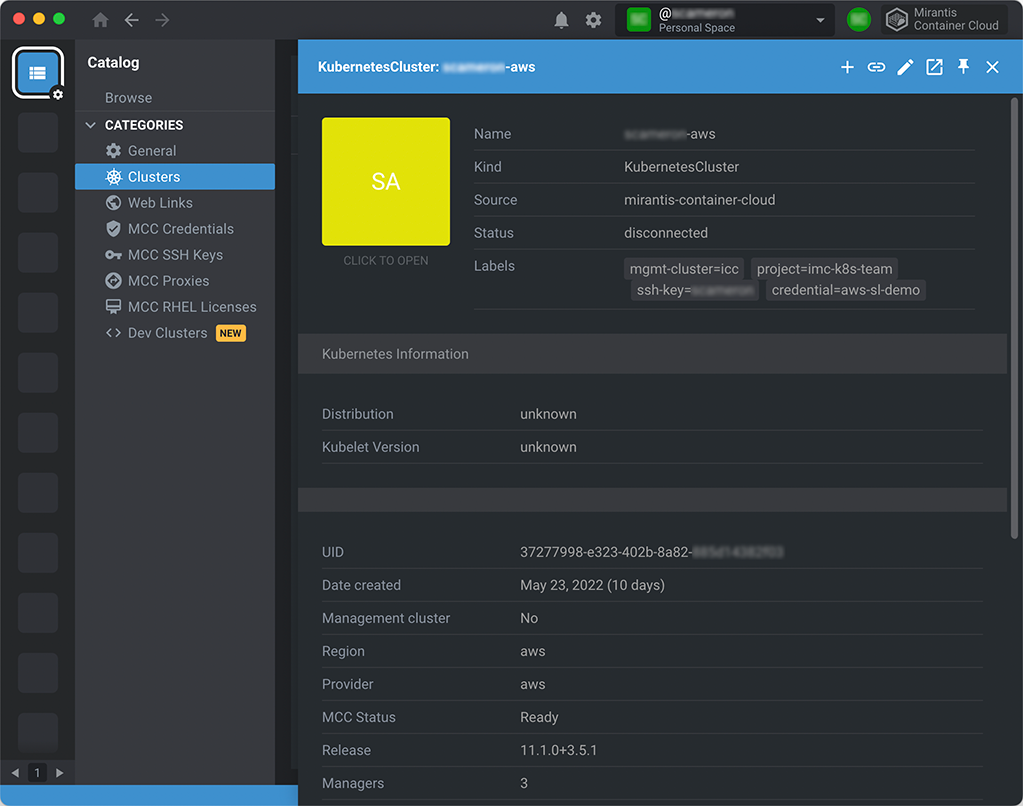Click the MCC Proxies icon
Viewport: 1023px width, 806px height.
114,281
